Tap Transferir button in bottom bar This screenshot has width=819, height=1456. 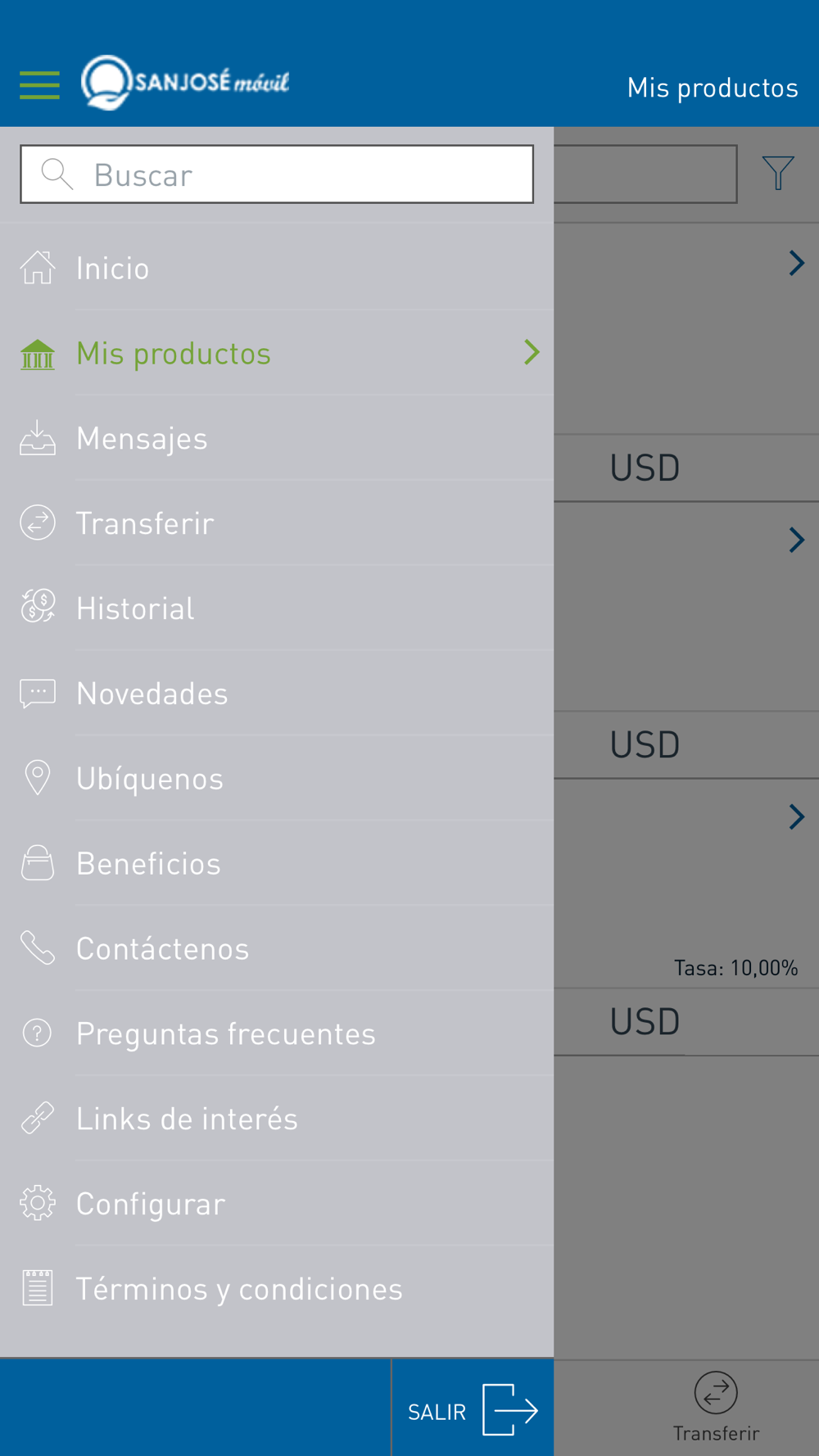point(716,1407)
